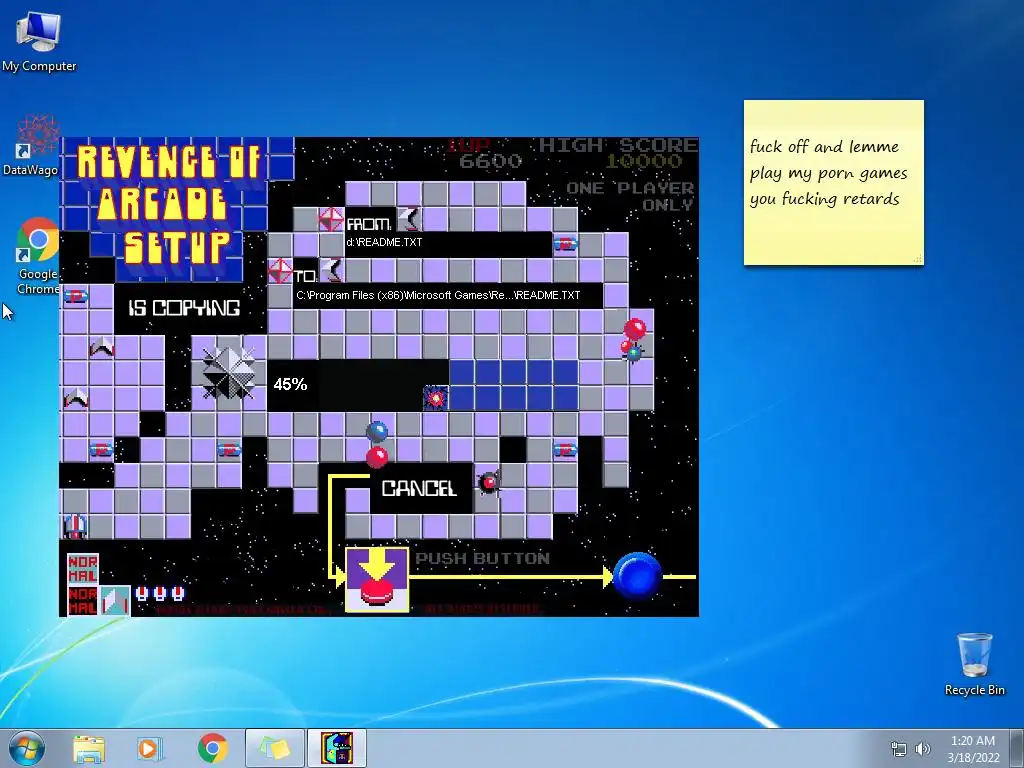This screenshot has height=768, width=1024.
Task: Open the volume speaker tray icon
Action: point(923,749)
